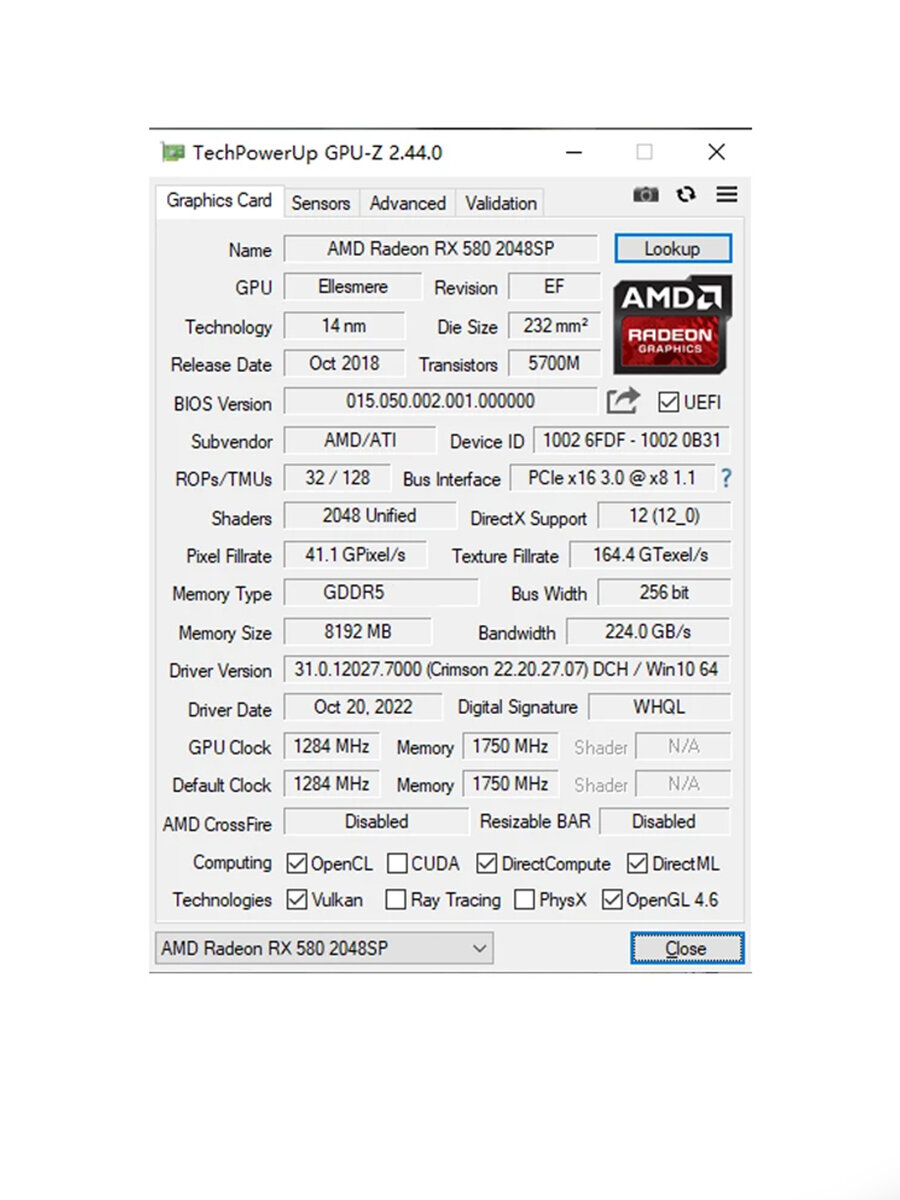Switch to the Sensors tab
The height and width of the screenshot is (1200, 900).
pyautogui.click(x=321, y=203)
